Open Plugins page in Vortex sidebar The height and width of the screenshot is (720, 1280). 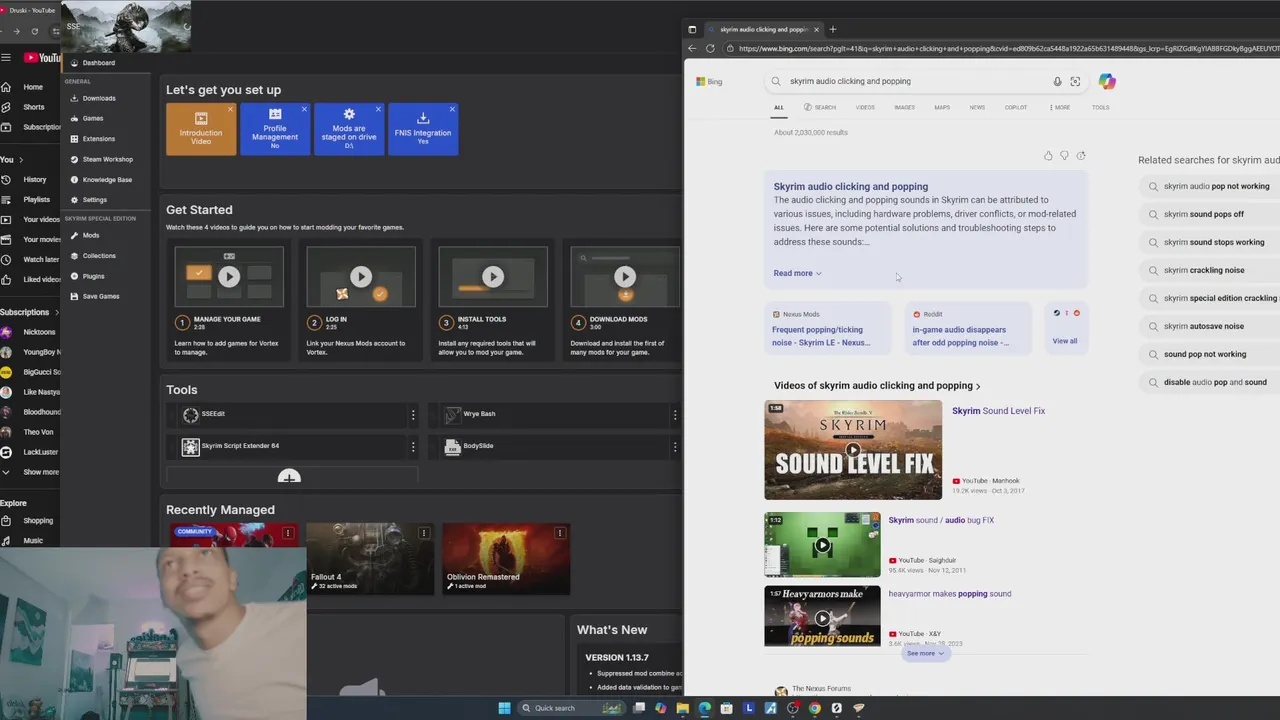click(93, 276)
